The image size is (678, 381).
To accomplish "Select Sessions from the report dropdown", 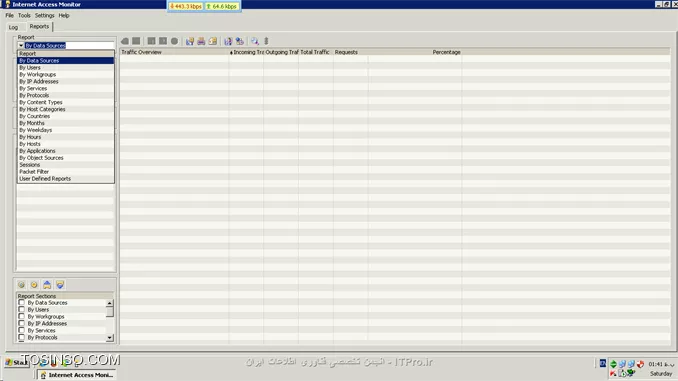I will click(66, 164).
